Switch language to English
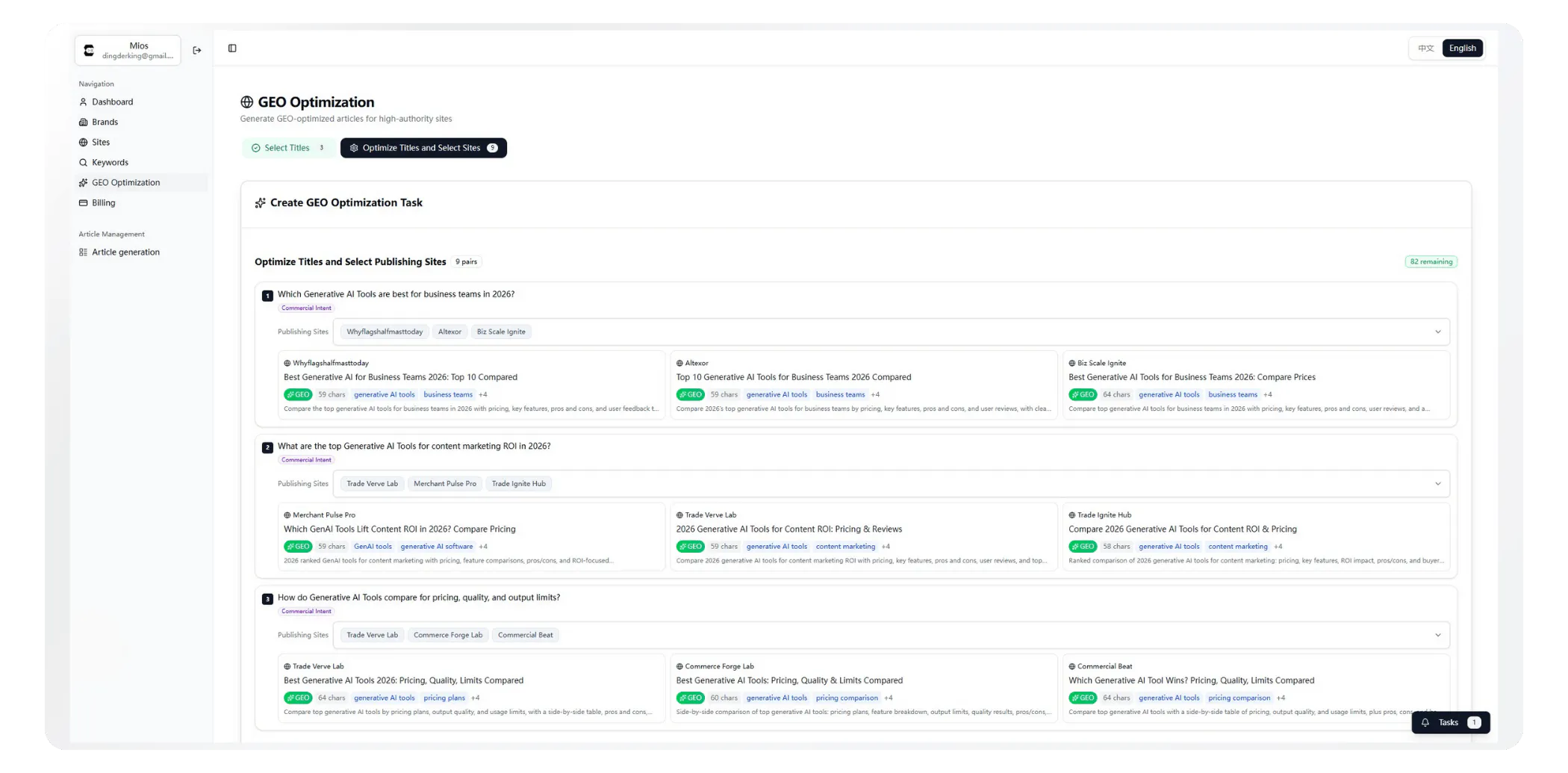1568x773 pixels. [x=1462, y=49]
